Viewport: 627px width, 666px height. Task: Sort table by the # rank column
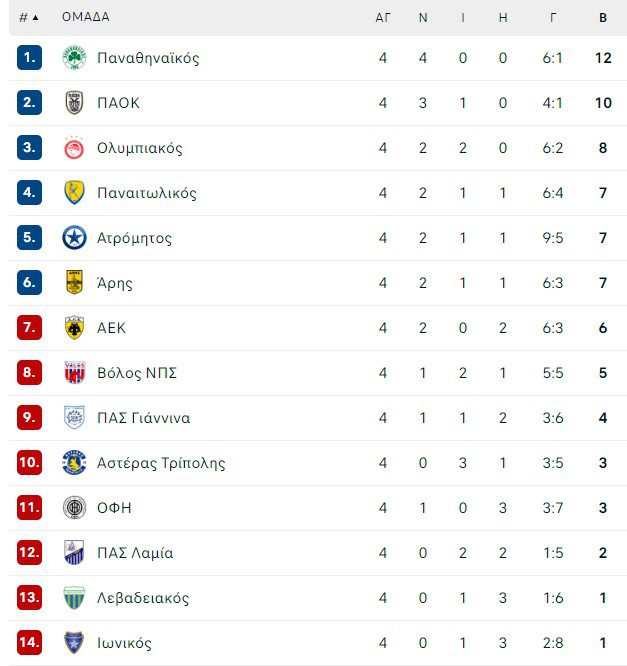pyautogui.click(x=28, y=17)
